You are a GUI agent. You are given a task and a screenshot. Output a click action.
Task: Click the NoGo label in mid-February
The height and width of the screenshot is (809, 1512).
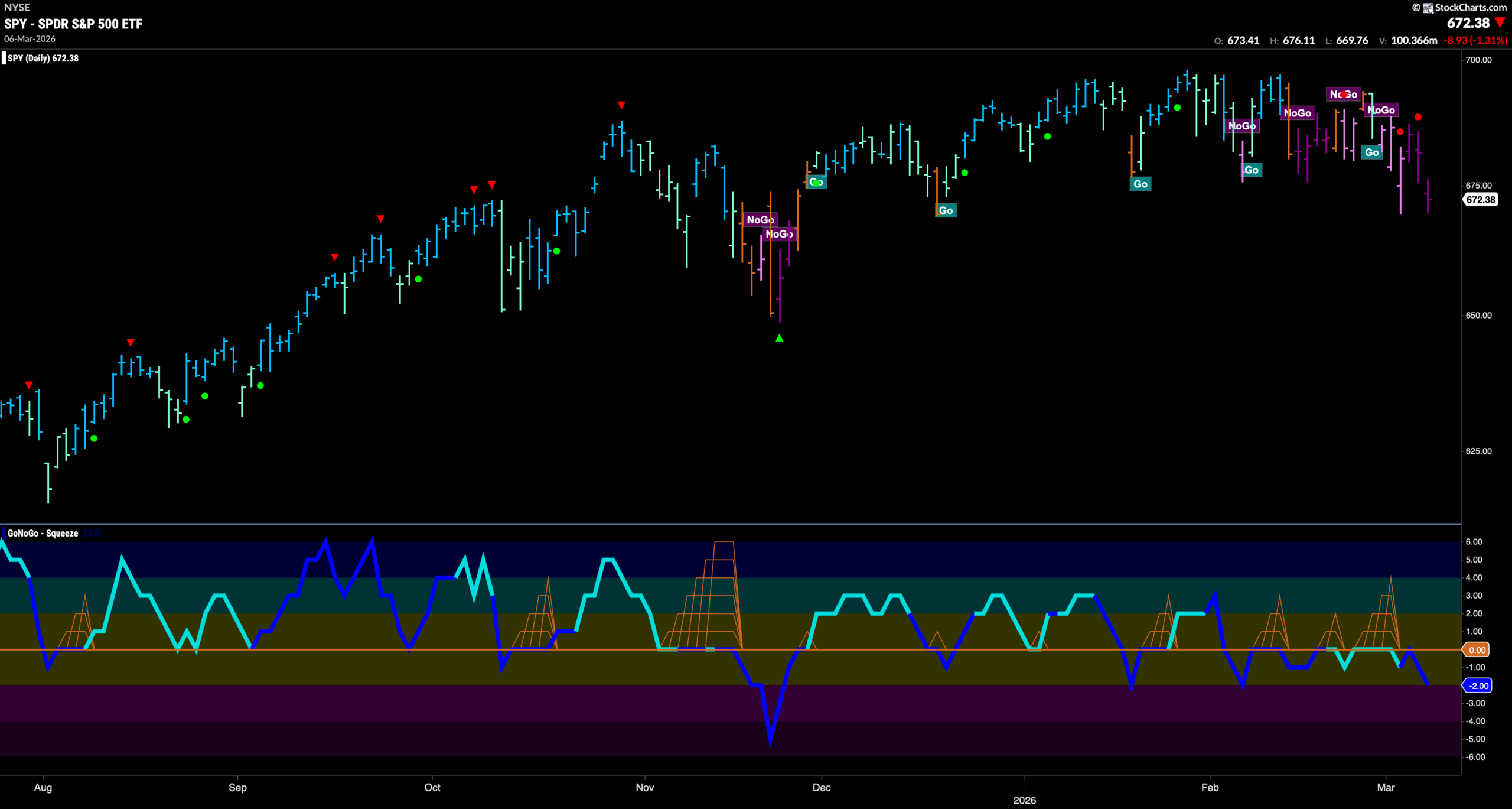[x=1298, y=113]
